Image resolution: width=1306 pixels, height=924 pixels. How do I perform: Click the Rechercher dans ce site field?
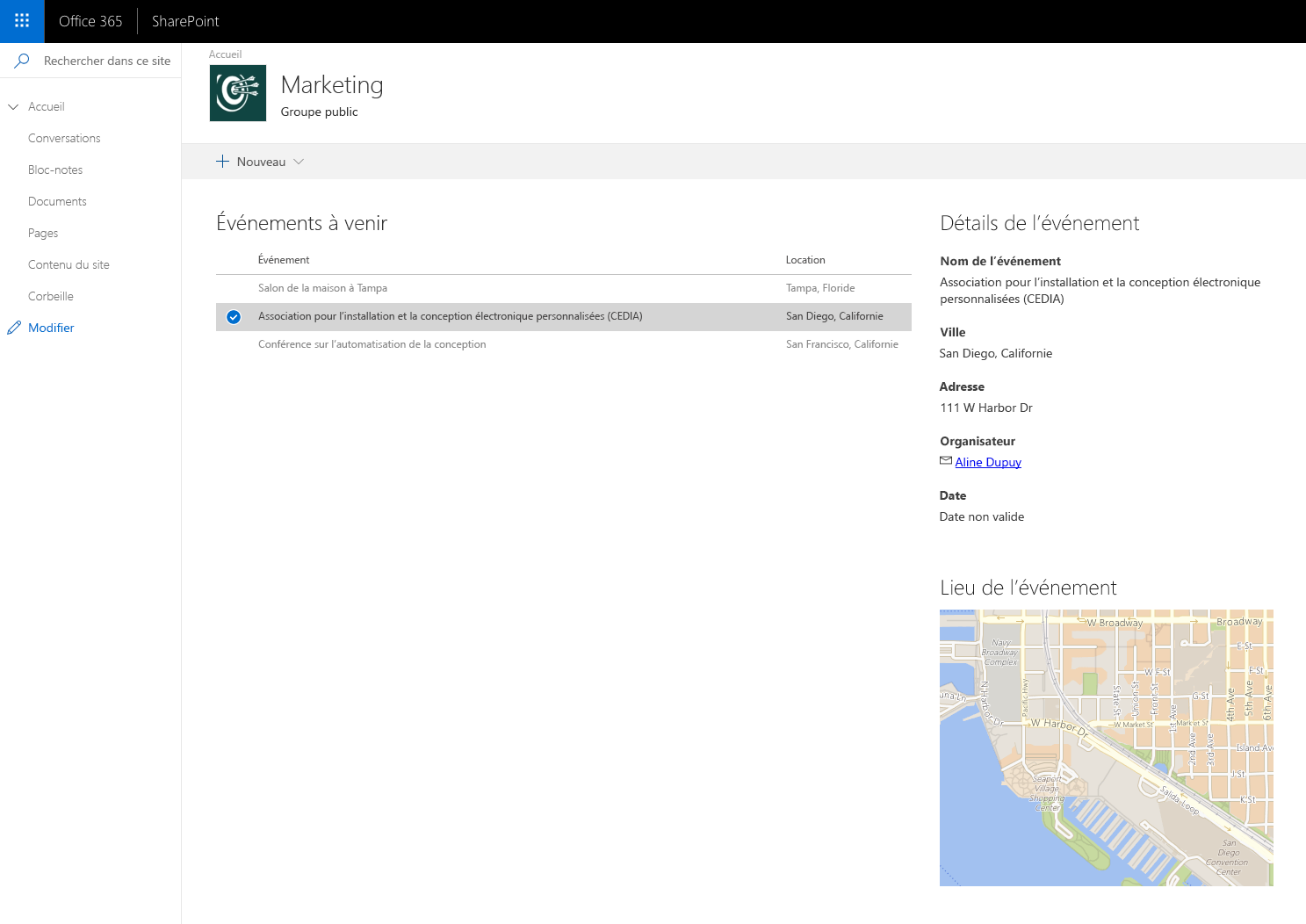105,60
